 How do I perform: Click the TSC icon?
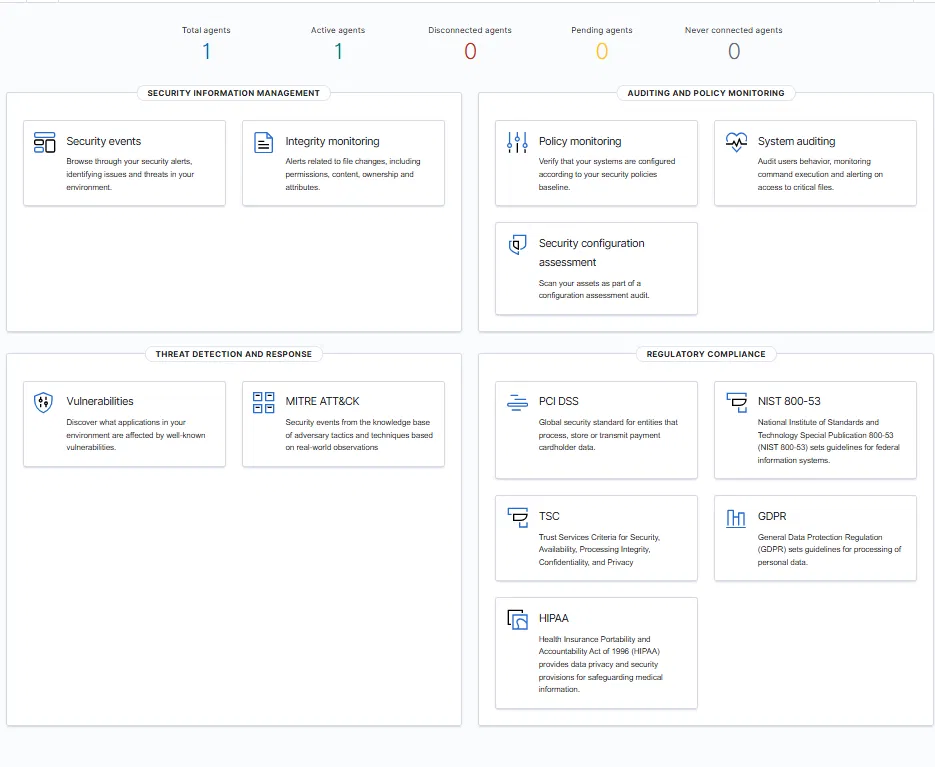(x=517, y=517)
